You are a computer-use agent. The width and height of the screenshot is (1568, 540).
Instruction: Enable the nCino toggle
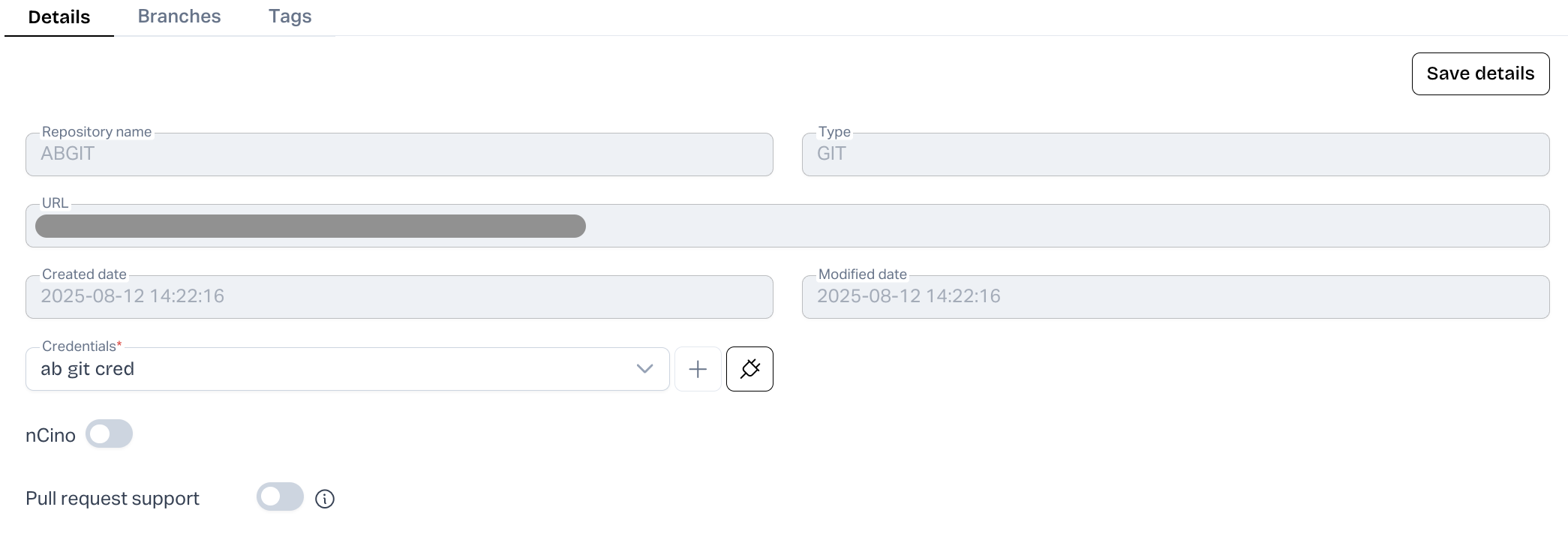point(109,434)
